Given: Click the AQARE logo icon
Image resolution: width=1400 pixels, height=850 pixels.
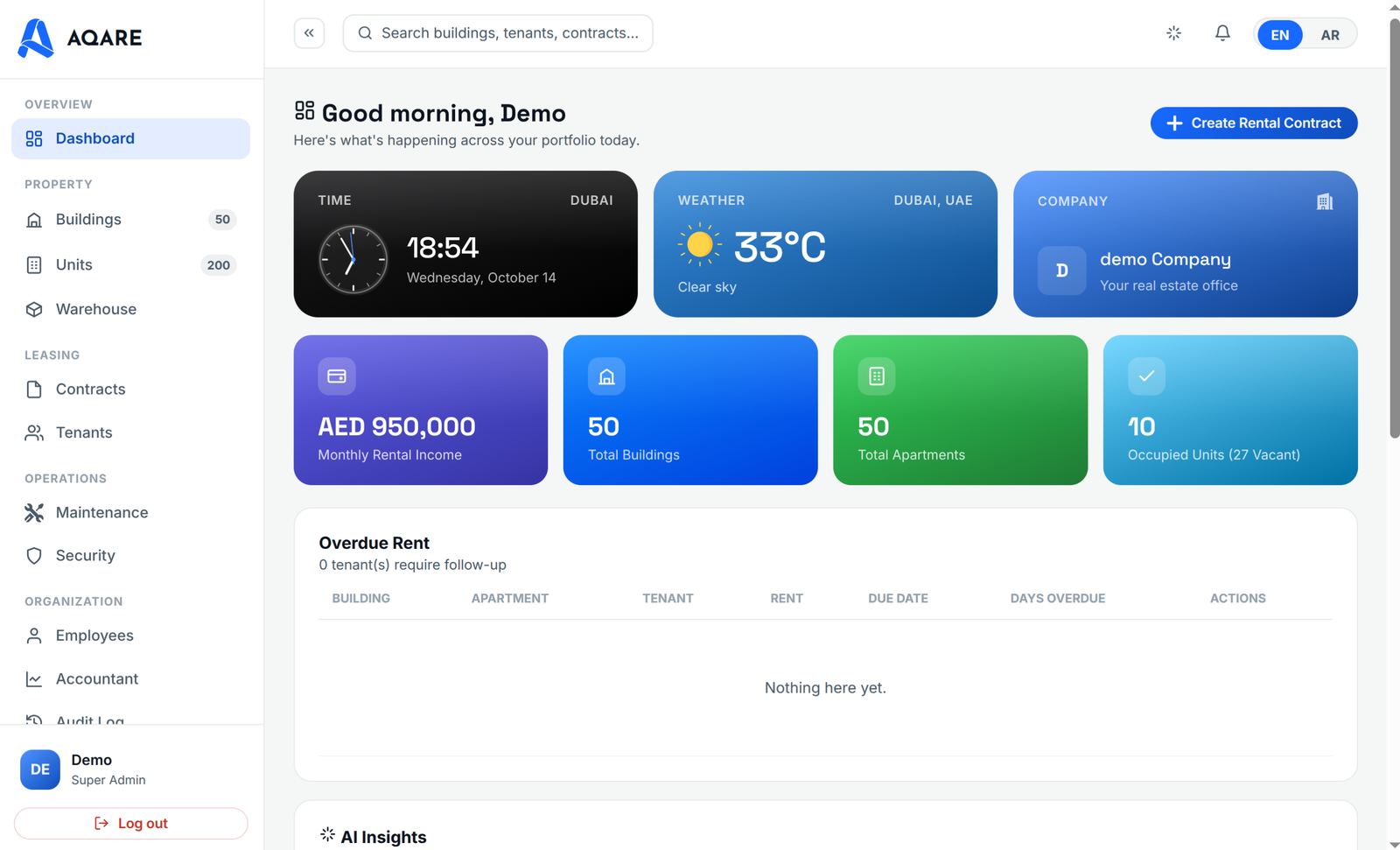Looking at the screenshot, I should point(37,38).
